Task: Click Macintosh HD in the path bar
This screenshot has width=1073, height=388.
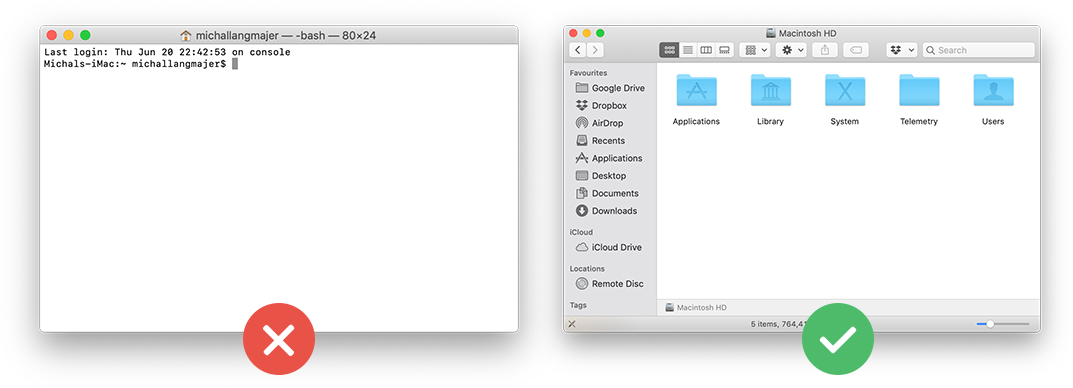Action: (x=696, y=308)
